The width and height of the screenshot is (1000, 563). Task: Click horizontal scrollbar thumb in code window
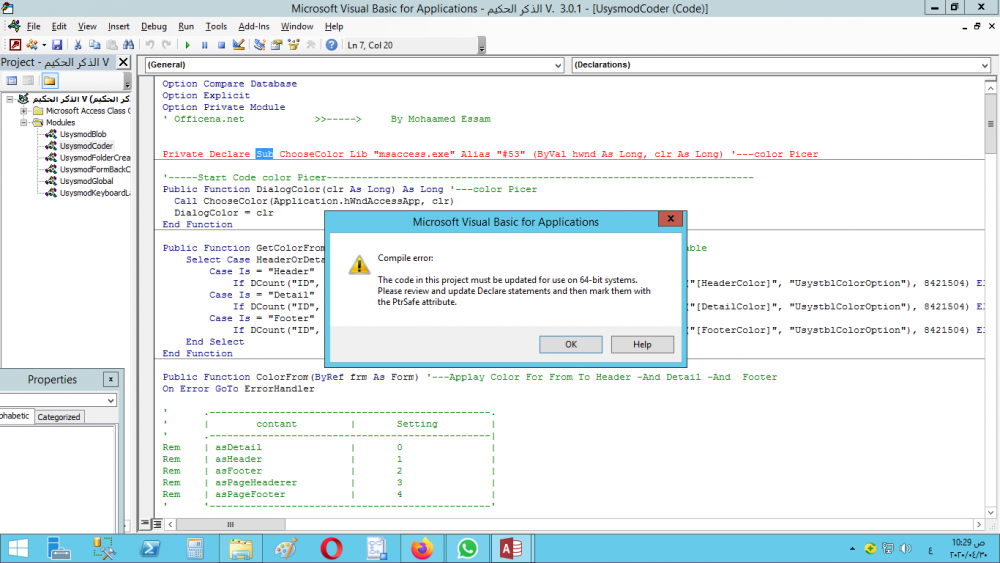point(230,524)
